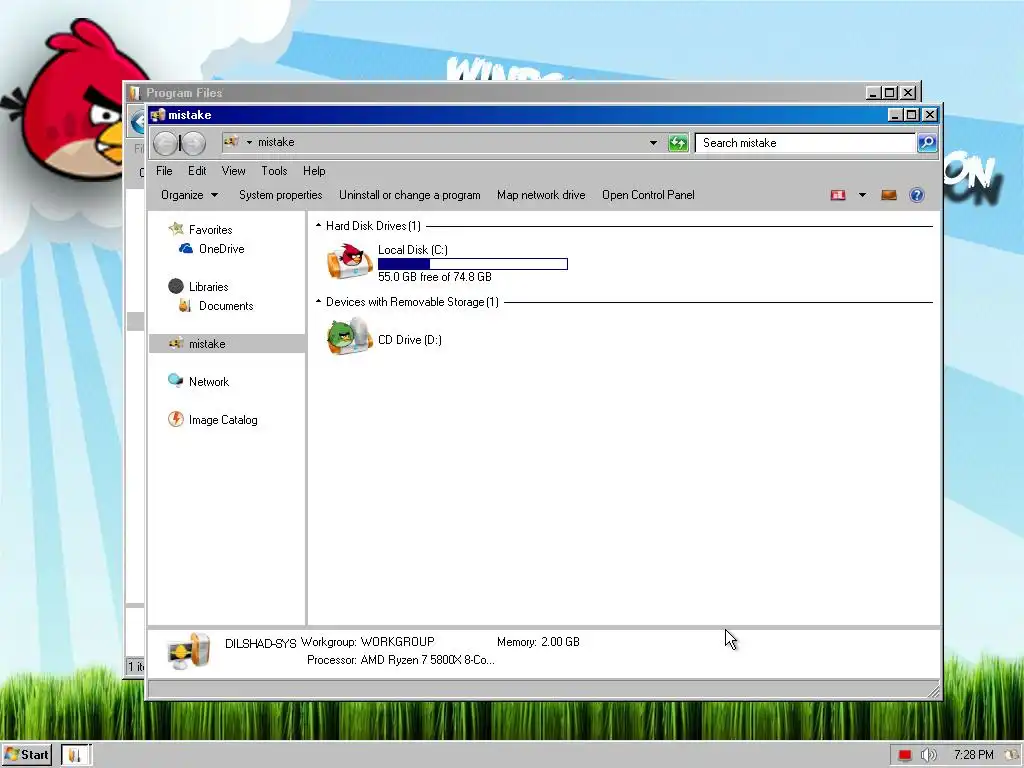Collapse the Hard Disk Drives group

[x=318, y=225]
